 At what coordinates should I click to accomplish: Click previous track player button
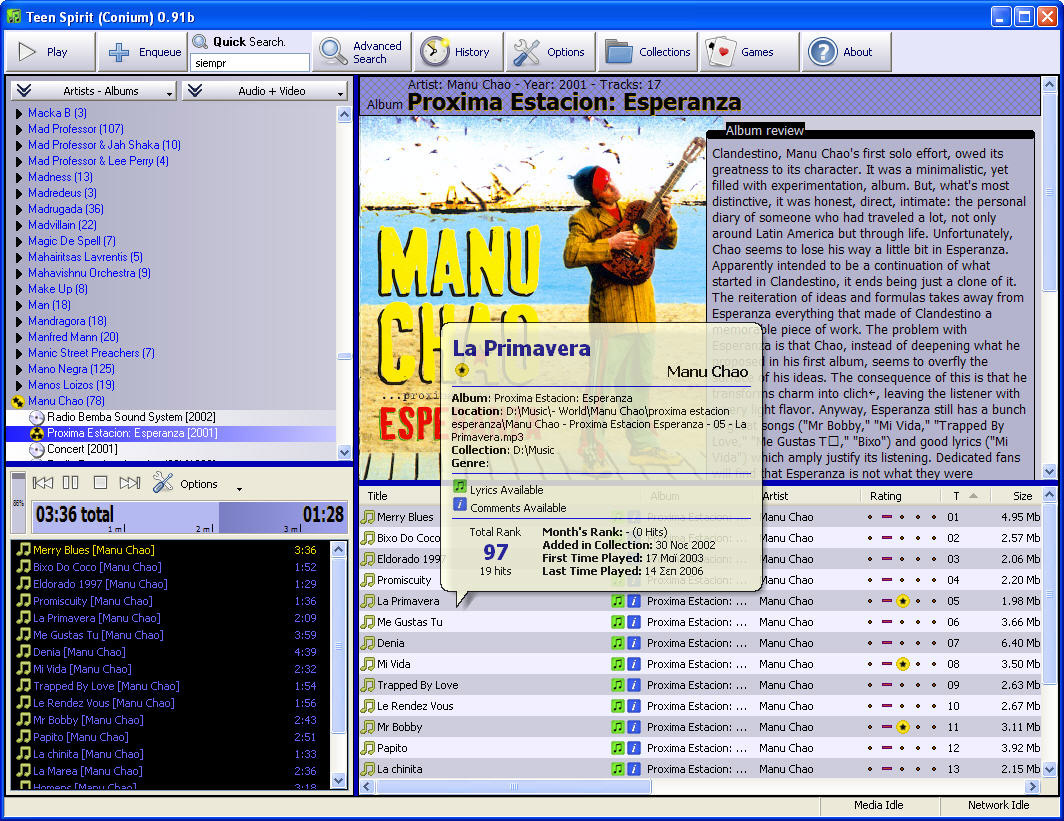[x=43, y=483]
